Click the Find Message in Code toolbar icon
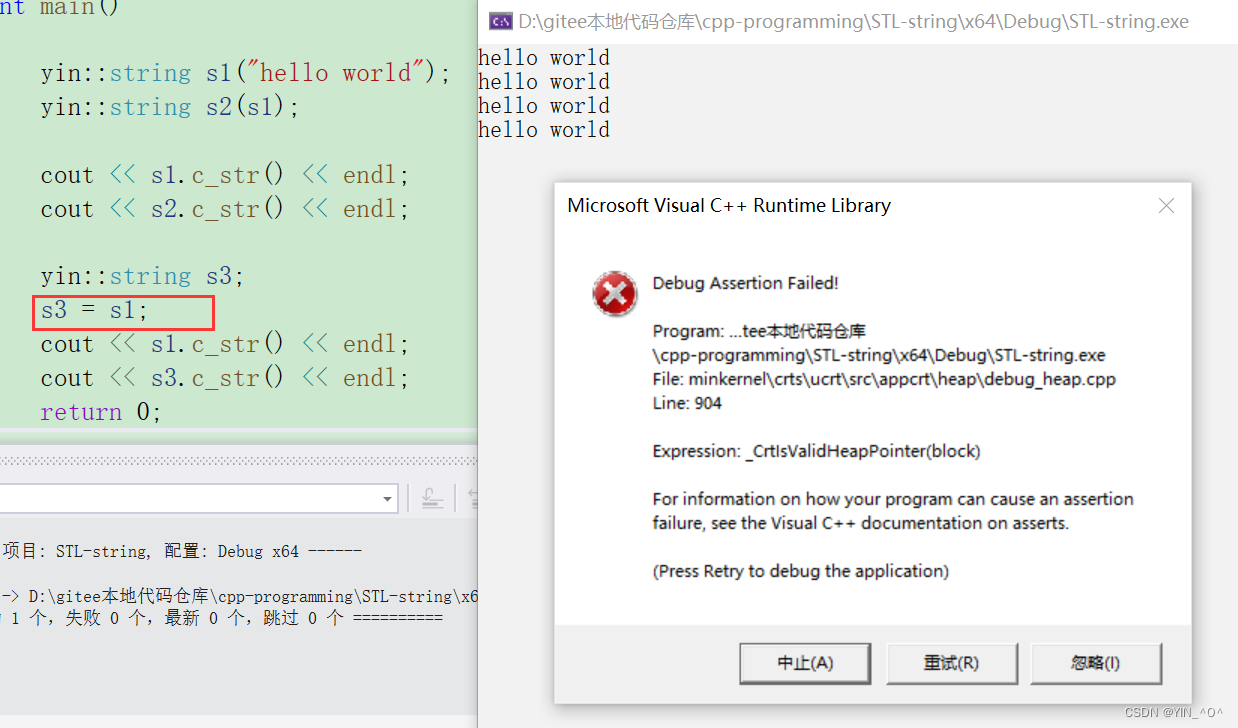 click(x=432, y=498)
